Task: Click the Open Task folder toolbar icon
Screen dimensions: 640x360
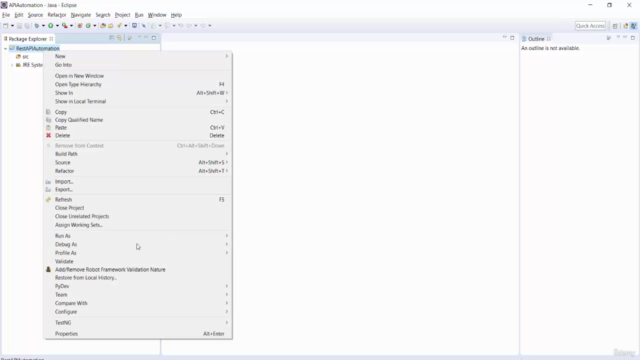Action: tap(111, 26)
